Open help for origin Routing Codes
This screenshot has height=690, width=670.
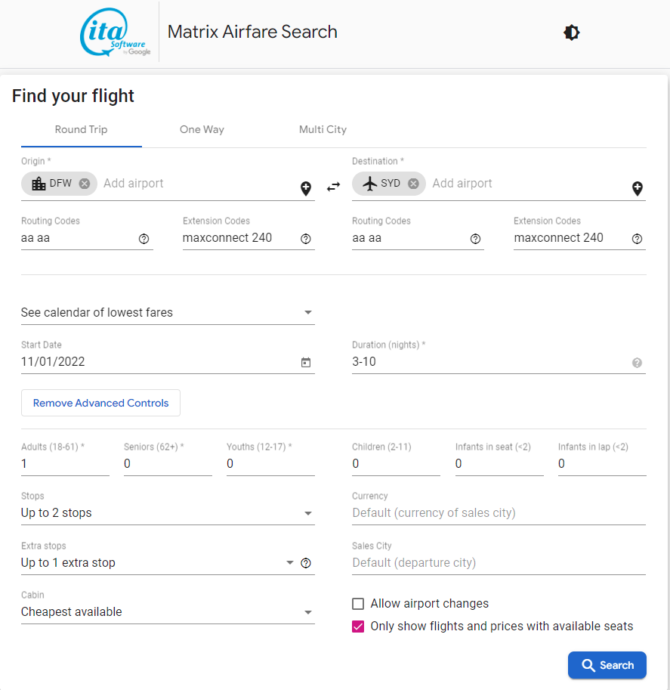point(144,239)
